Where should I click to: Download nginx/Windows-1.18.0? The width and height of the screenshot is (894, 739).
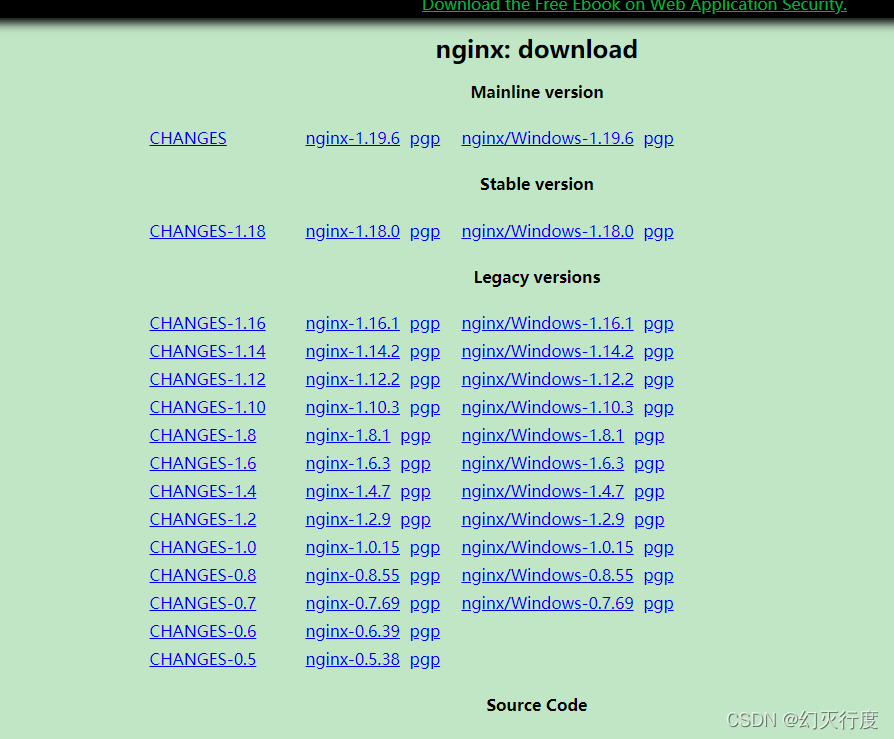(x=547, y=232)
